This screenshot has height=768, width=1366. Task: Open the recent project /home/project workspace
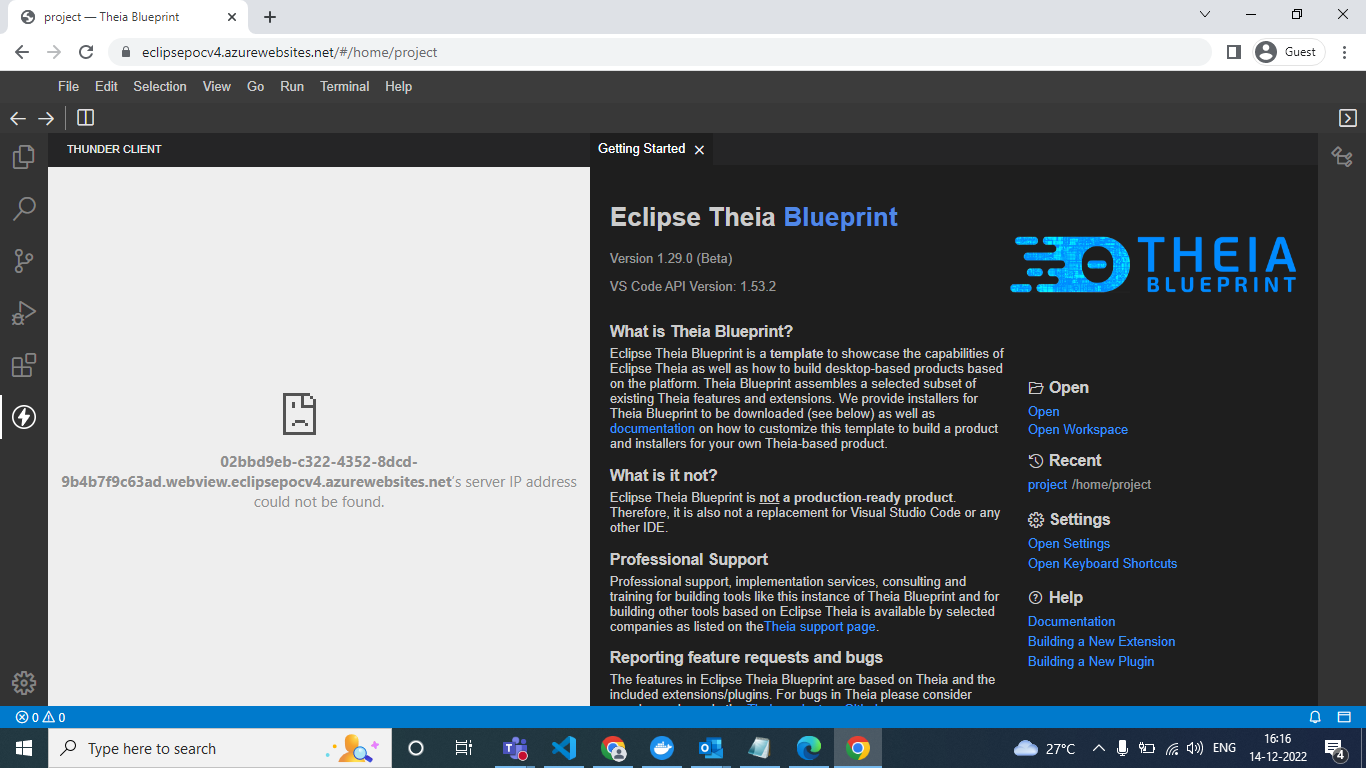(1047, 484)
